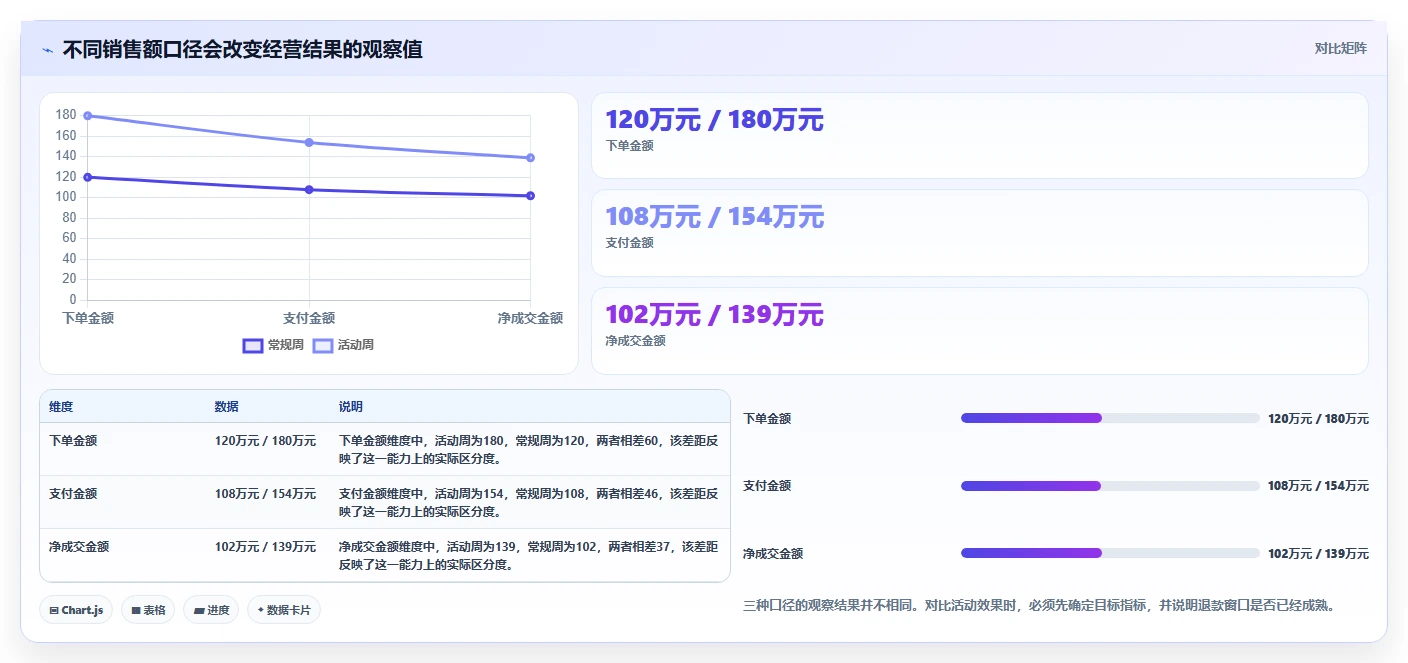Click the 活动周 data point at 支付金额
This screenshot has width=1408, height=663.
(309, 142)
